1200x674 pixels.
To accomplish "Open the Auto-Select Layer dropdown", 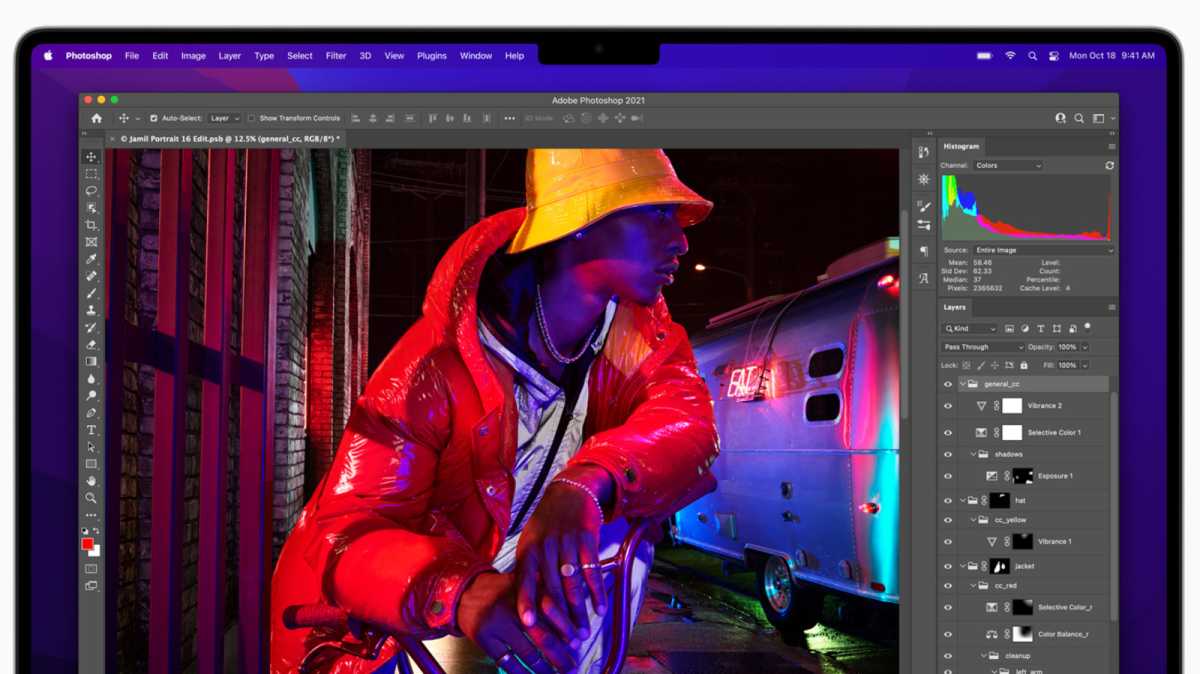I will (x=224, y=118).
